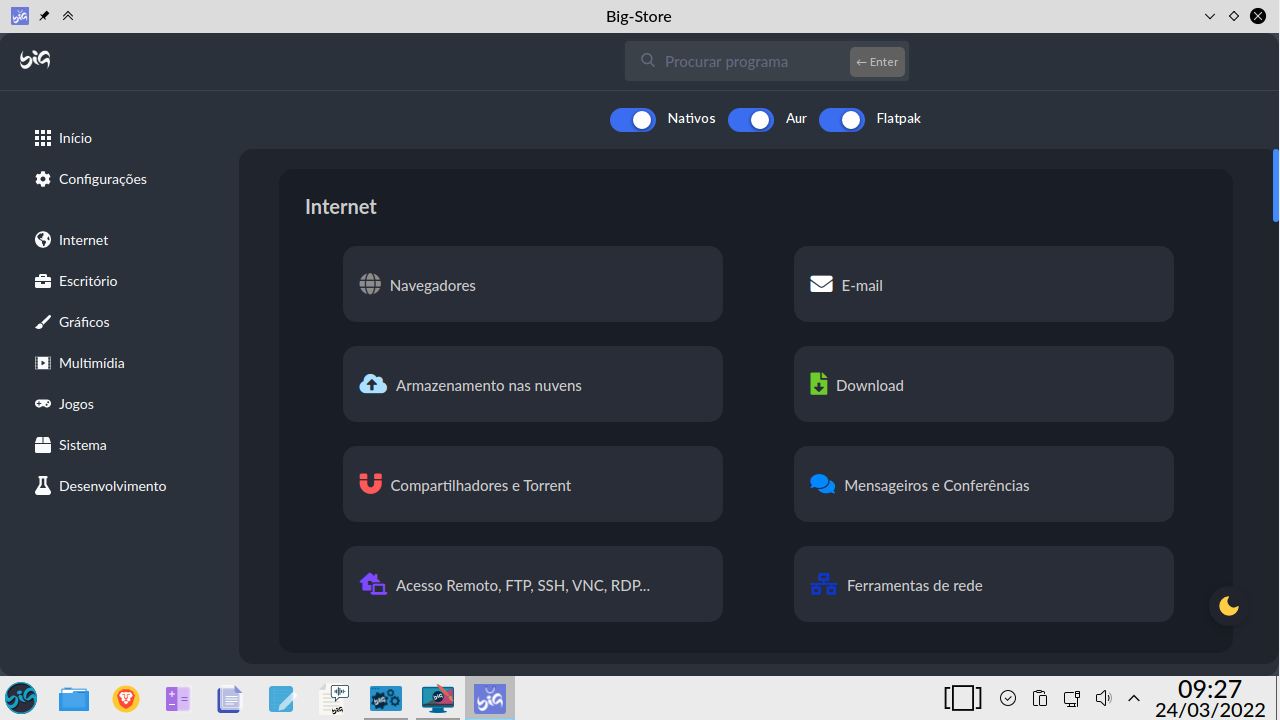
Task: Click the Mensageiros e Conferências card
Action: pyautogui.click(x=983, y=484)
